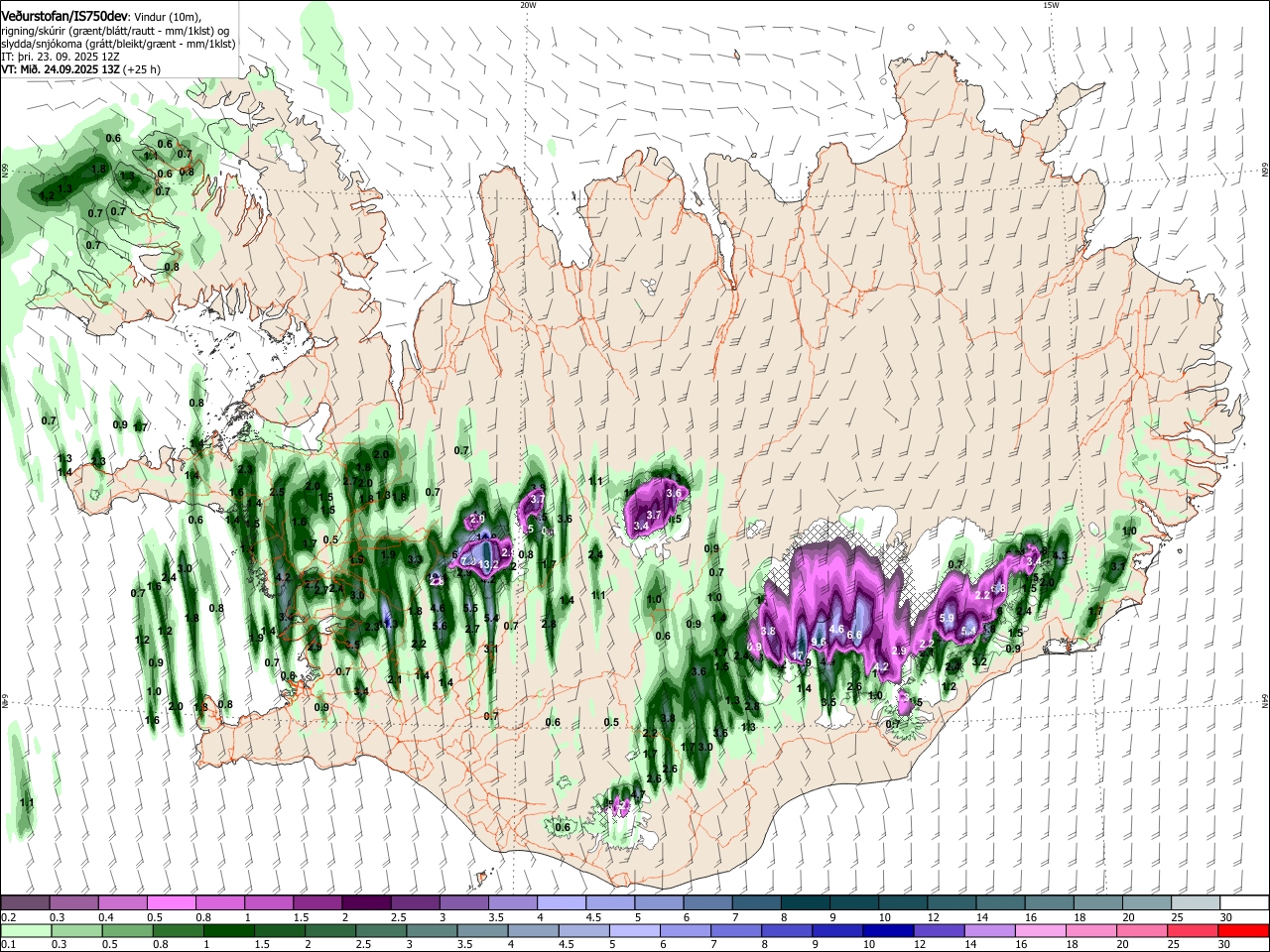Click the darkest green 1–1.5 swatch in the bottom legend

pos(227,931)
